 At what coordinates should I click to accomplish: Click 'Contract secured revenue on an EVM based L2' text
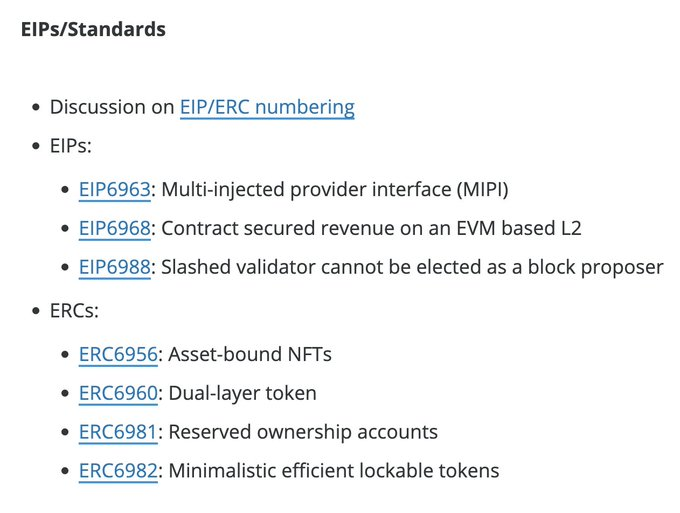371,229
